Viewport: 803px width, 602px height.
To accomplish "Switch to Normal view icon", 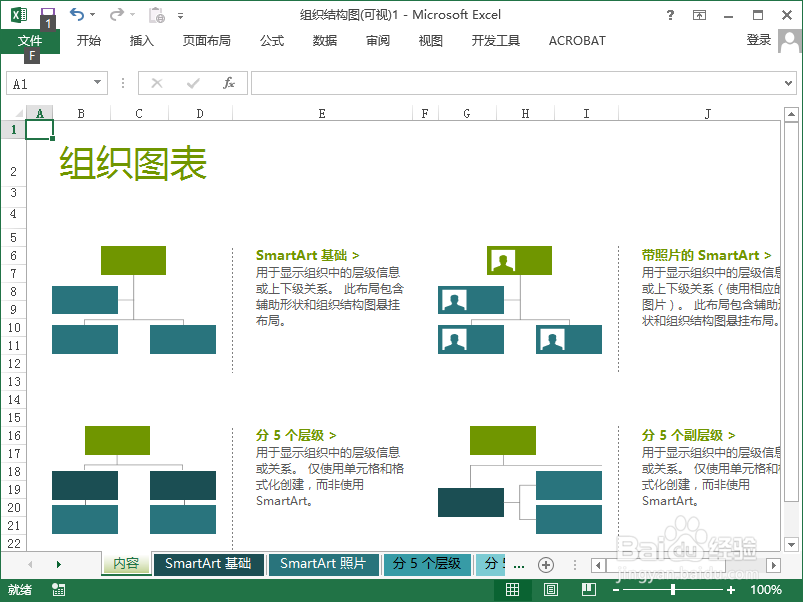I will click(x=512, y=590).
